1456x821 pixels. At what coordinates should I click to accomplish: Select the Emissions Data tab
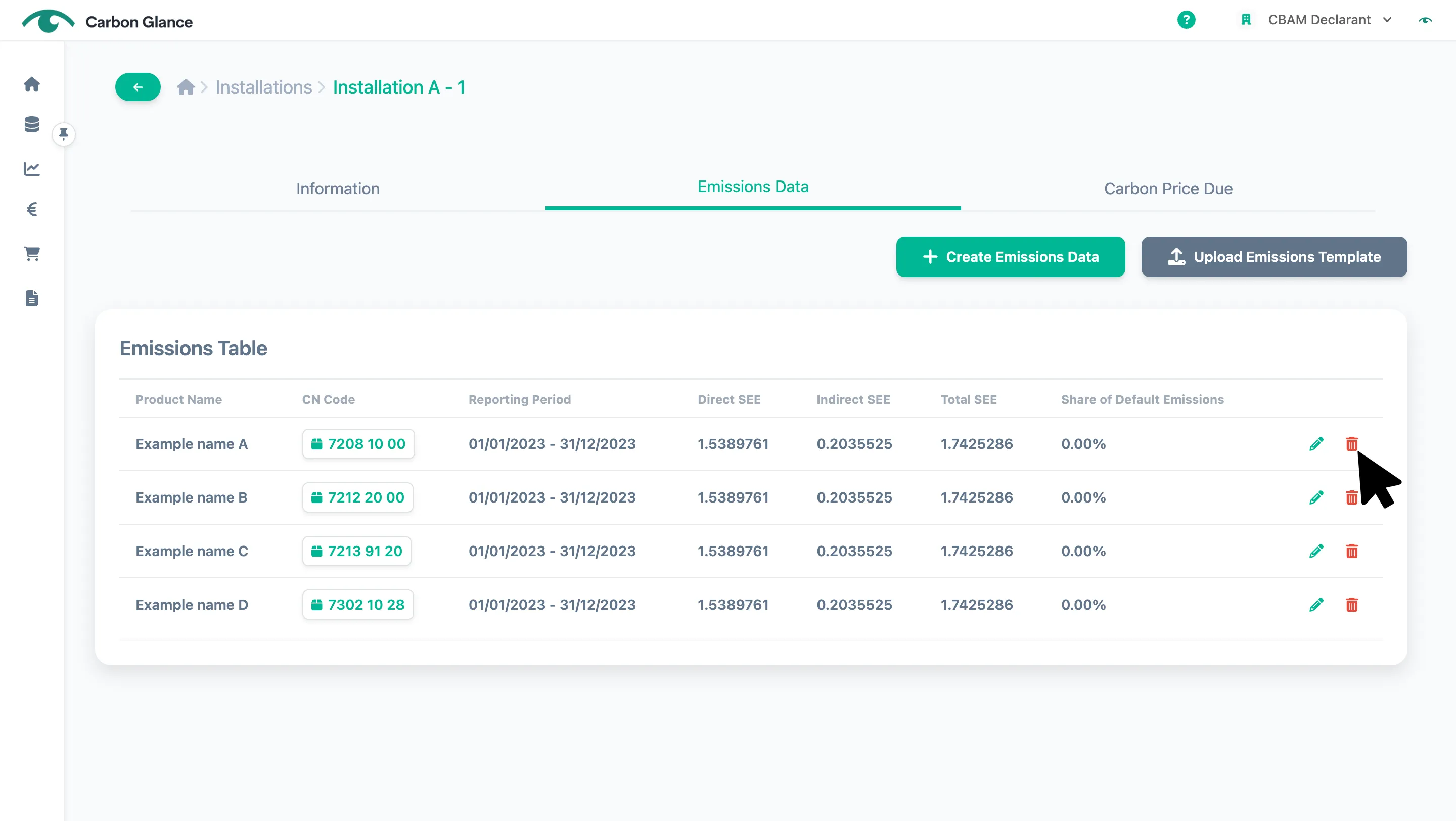753,187
